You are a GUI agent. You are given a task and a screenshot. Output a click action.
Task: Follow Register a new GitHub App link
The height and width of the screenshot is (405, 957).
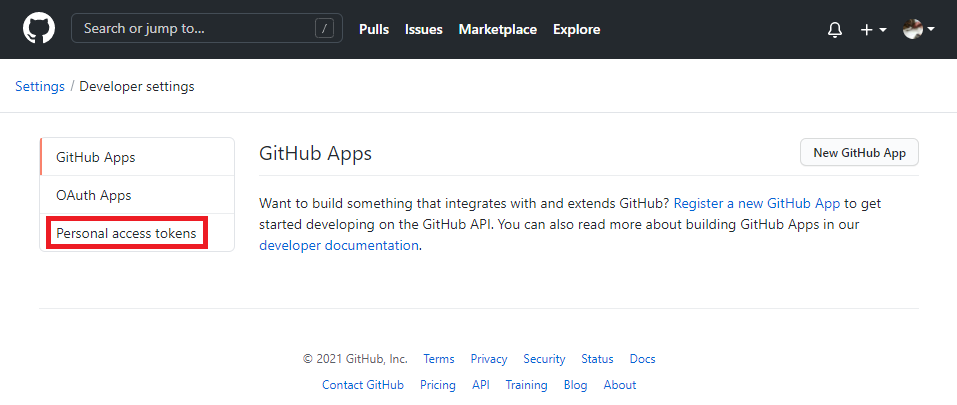point(757,203)
